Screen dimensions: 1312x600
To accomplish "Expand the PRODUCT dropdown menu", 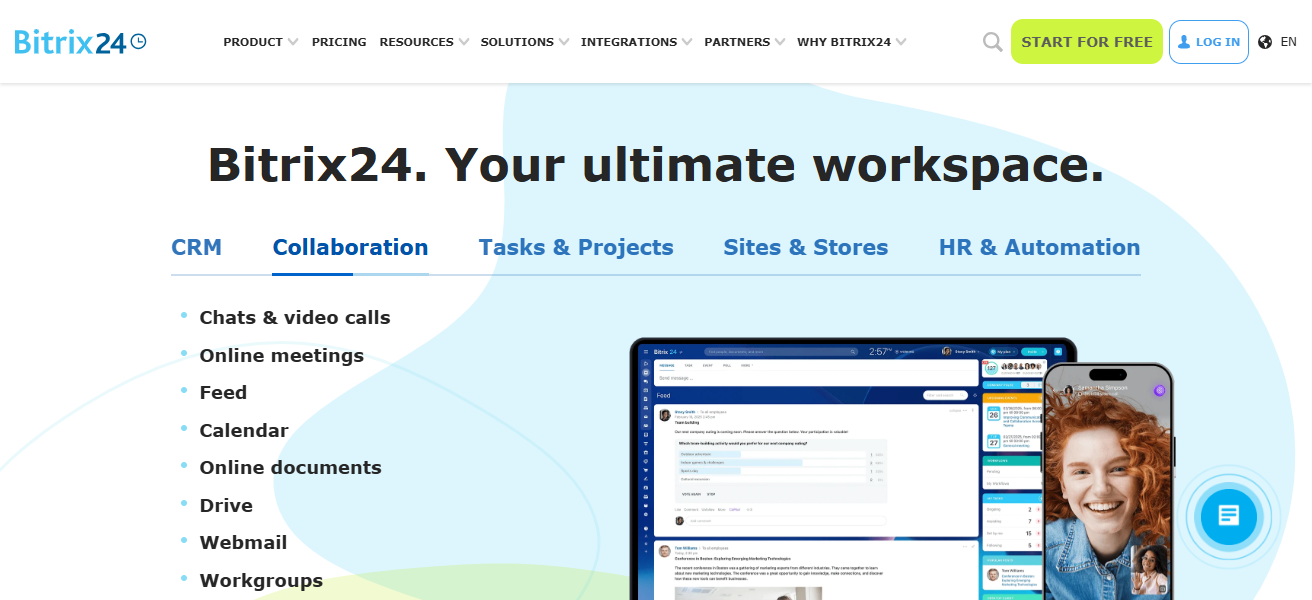I will 253,42.
